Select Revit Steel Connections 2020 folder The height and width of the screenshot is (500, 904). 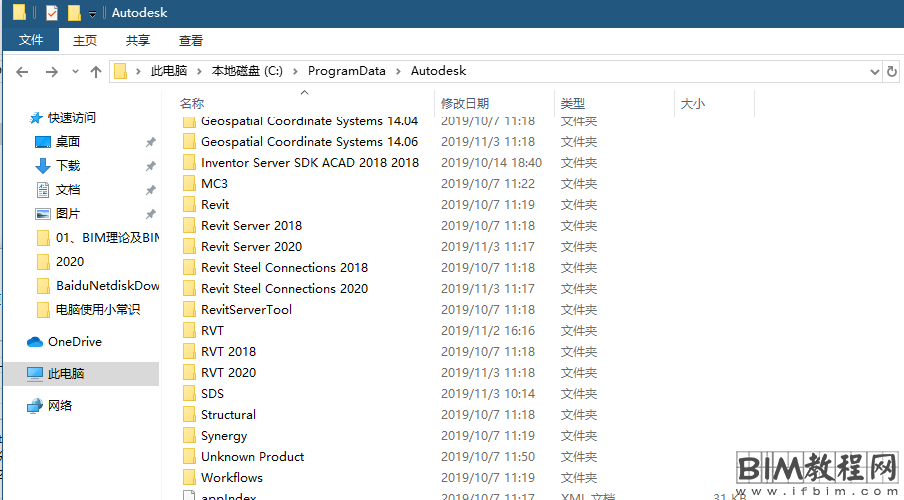tap(284, 289)
